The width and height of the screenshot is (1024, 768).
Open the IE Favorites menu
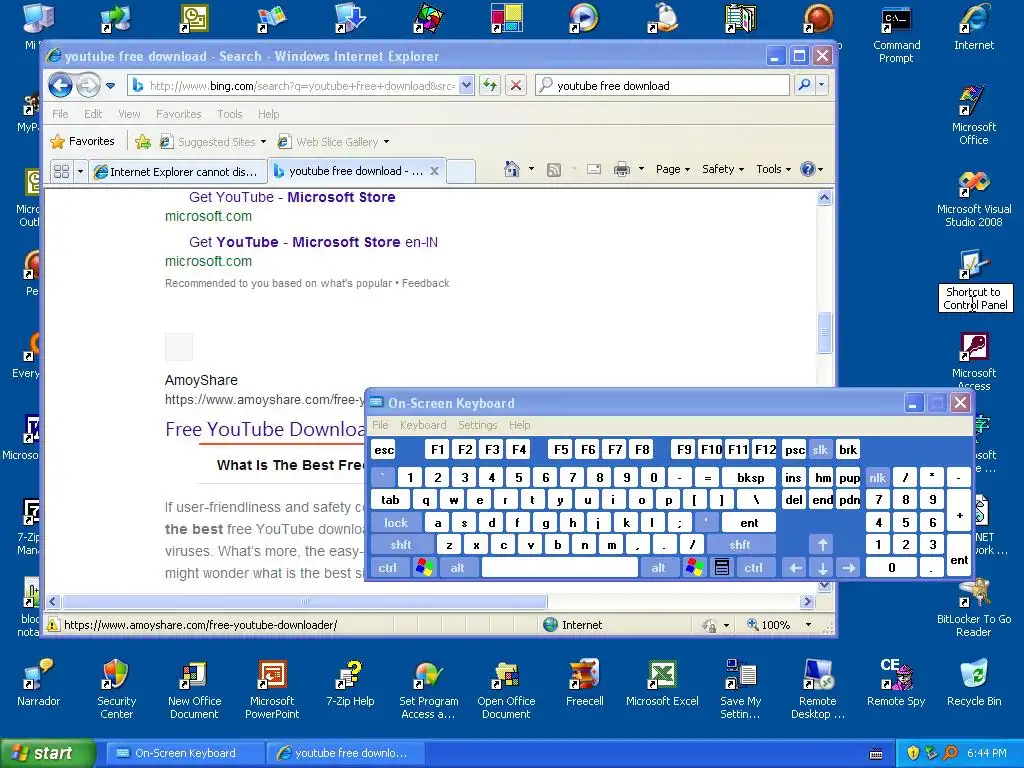178,114
